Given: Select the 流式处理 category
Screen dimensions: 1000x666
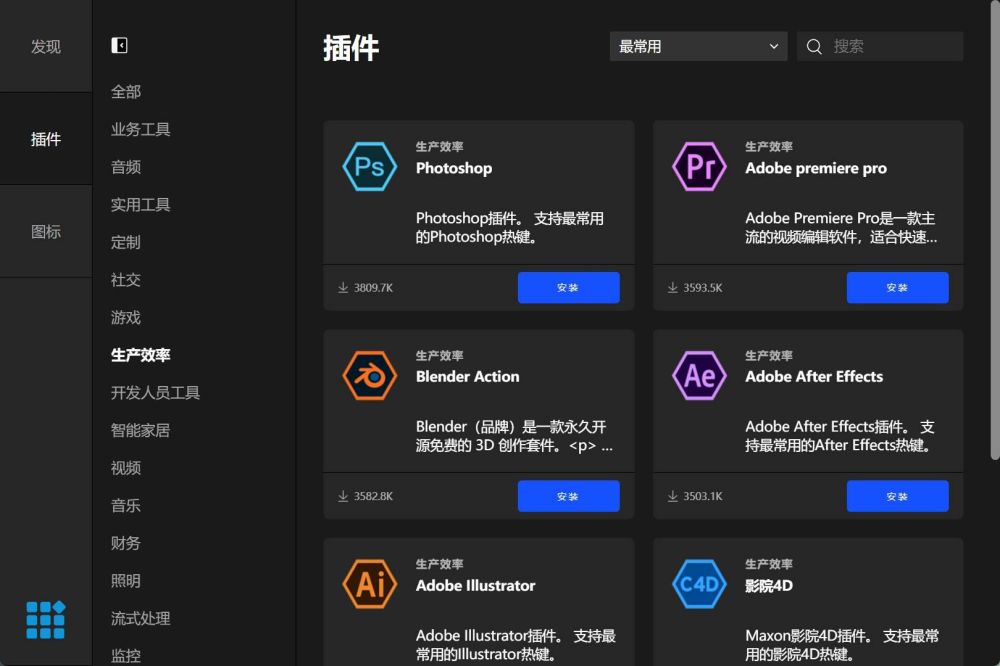Looking at the screenshot, I should coord(140,619).
